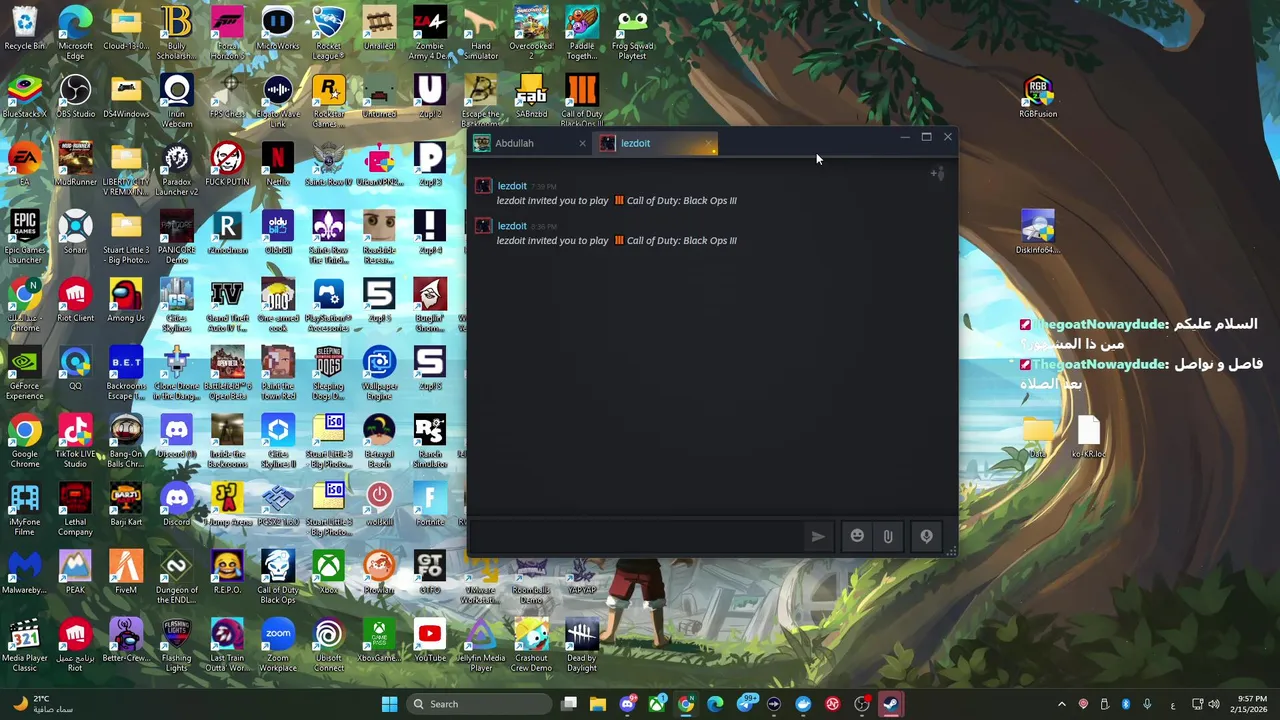Open the Discord desktop shortcut

pos(177,506)
